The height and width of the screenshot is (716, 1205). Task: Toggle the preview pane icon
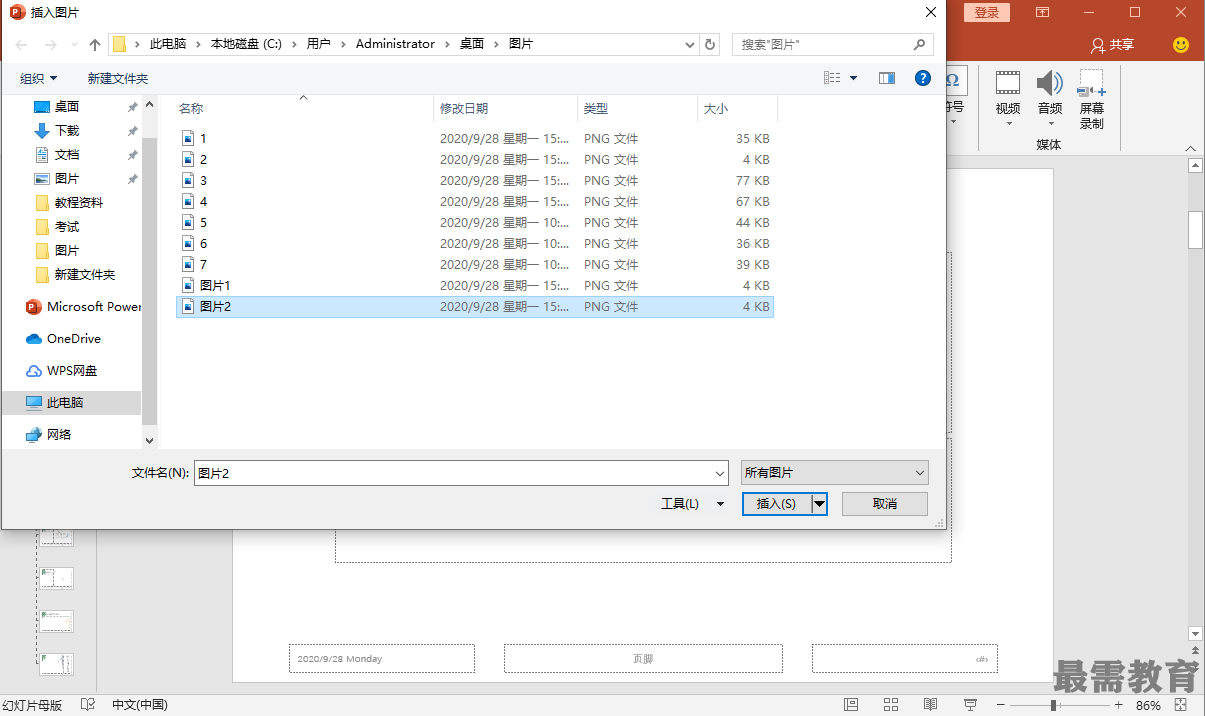point(886,78)
